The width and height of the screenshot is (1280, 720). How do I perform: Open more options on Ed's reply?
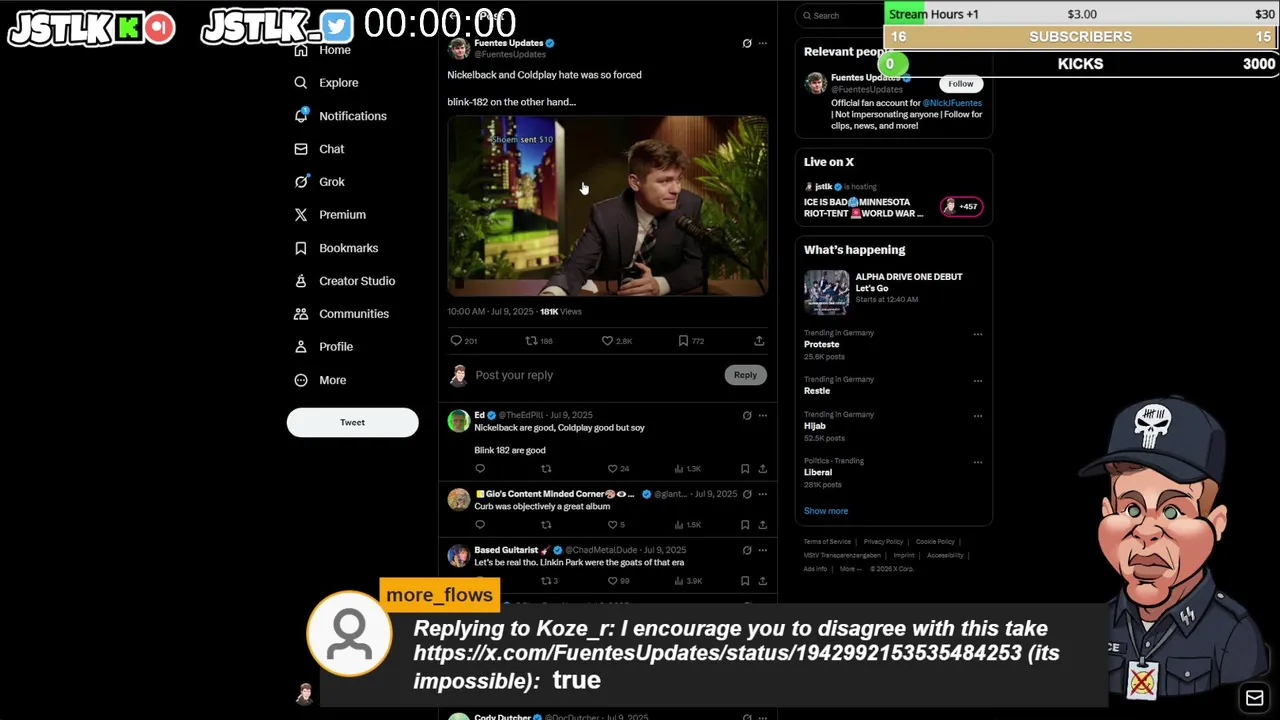pos(763,415)
